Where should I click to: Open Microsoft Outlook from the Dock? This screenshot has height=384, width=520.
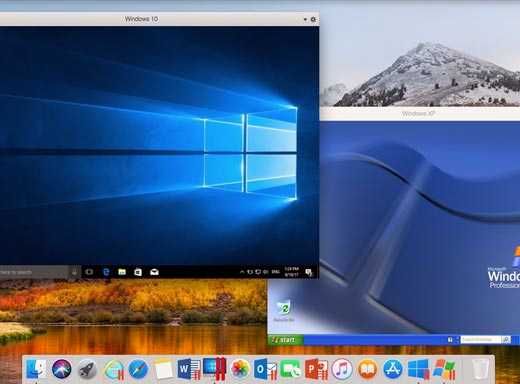coord(265,369)
